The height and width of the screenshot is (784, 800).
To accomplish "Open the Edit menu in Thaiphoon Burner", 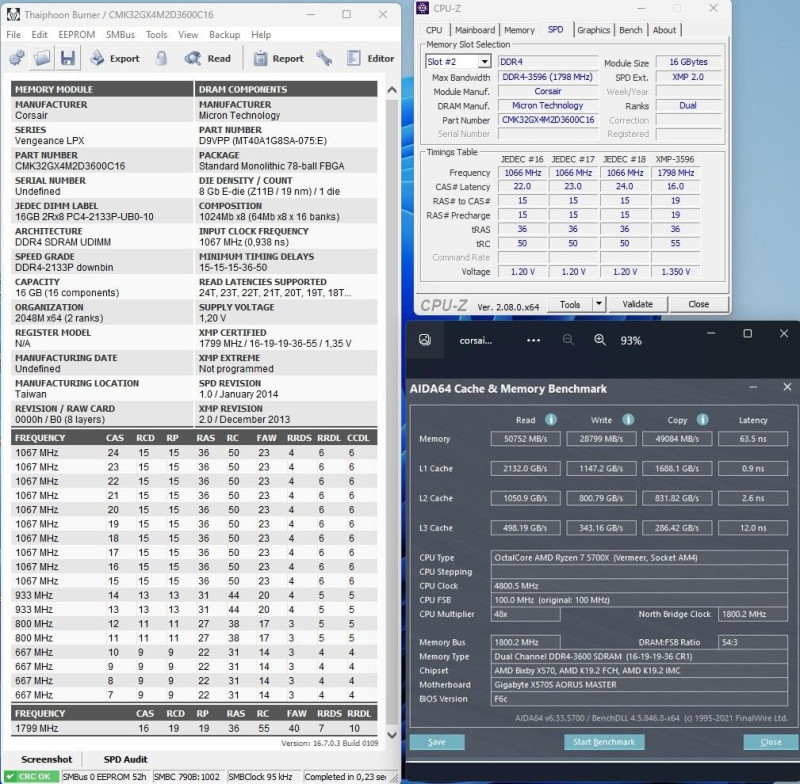I will tap(39, 35).
